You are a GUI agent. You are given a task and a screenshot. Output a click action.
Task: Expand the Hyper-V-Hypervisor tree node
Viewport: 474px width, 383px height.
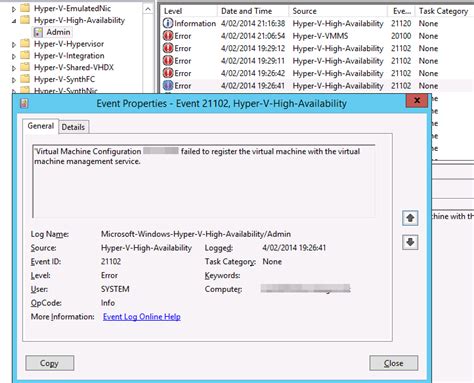click(x=14, y=44)
